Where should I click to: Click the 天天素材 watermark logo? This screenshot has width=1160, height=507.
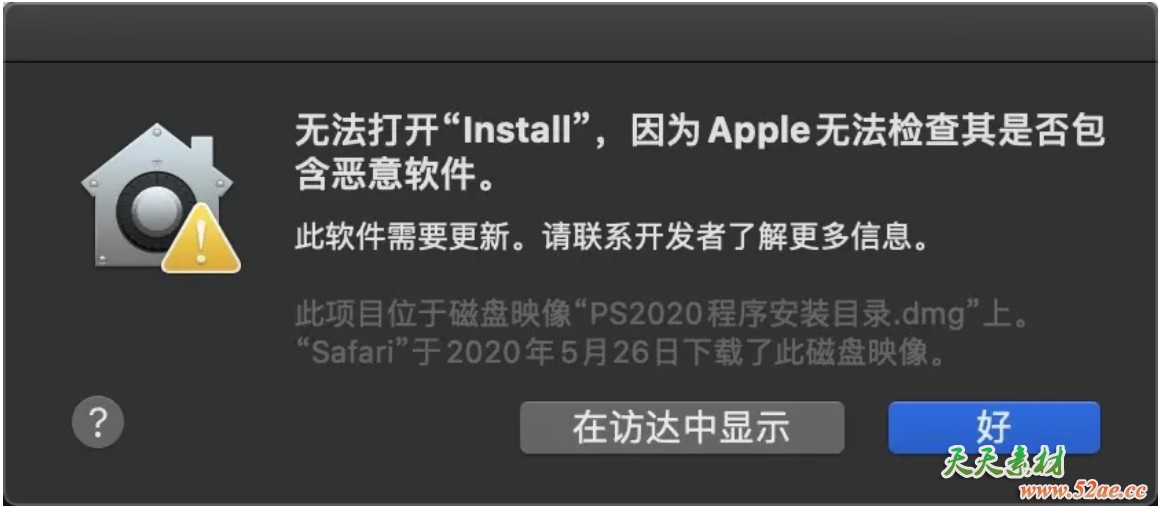pyautogui.click(x=1003, y=463)
